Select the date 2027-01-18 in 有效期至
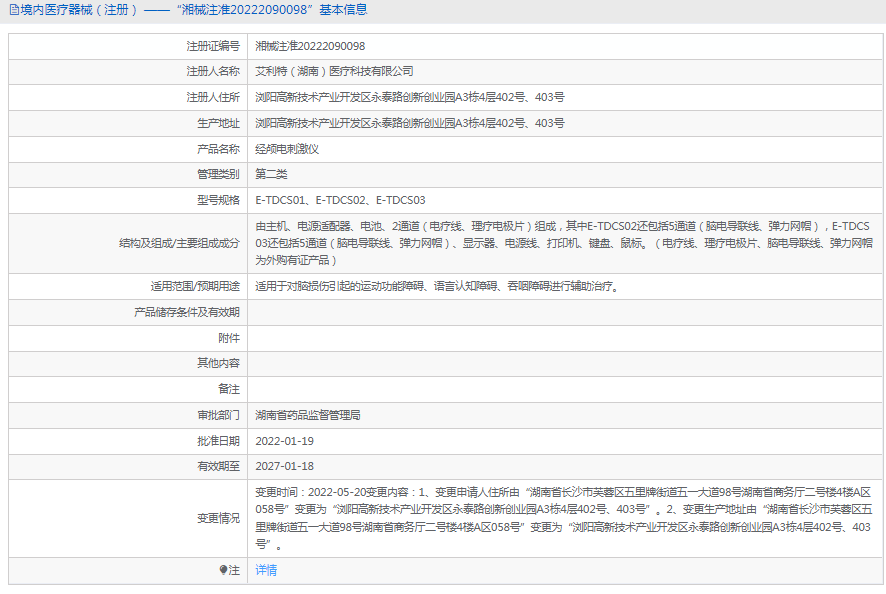Screen dimensions: 886x594 (x=285, y=467)
